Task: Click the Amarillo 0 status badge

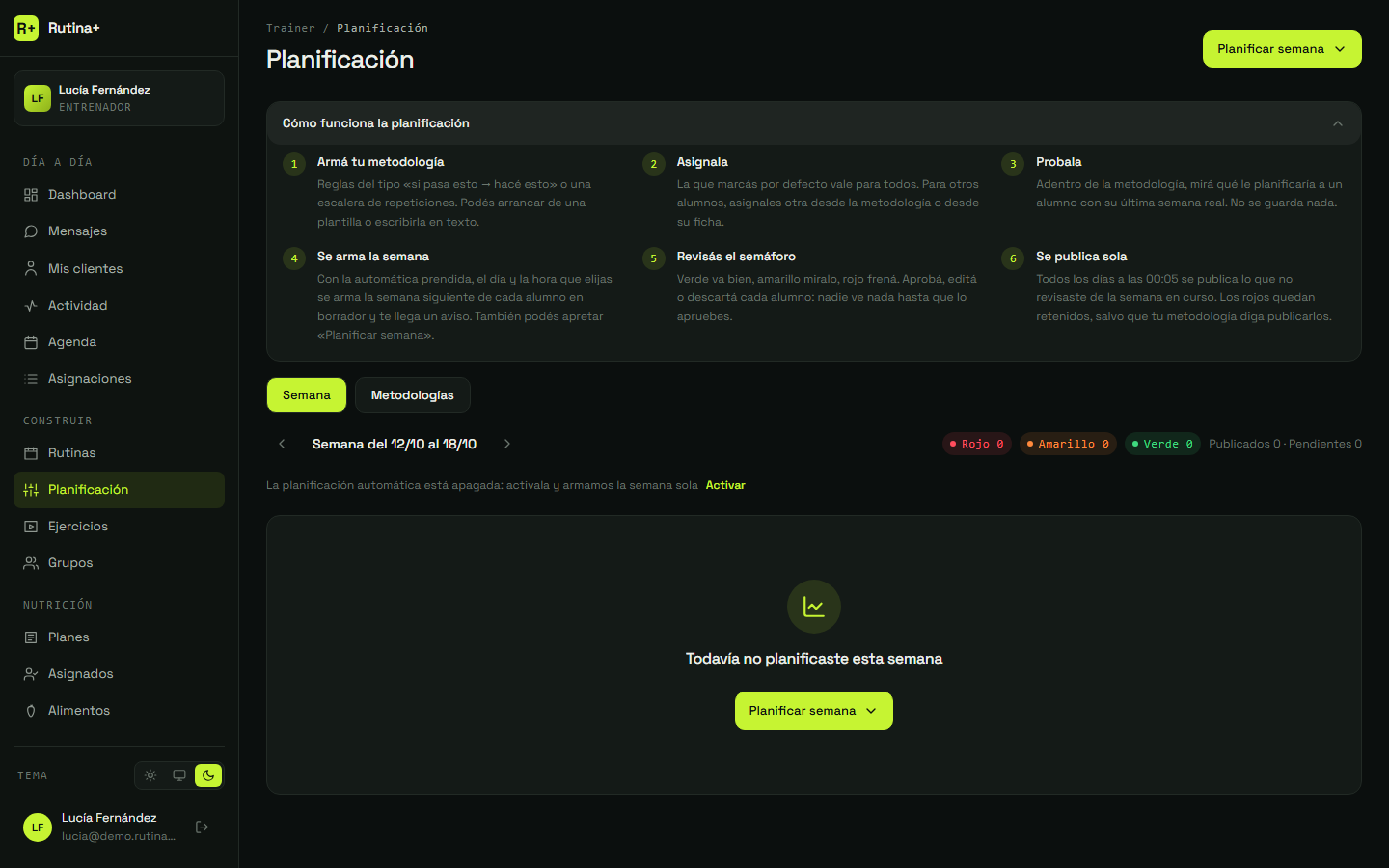Action: click(x=1068, y=444)
